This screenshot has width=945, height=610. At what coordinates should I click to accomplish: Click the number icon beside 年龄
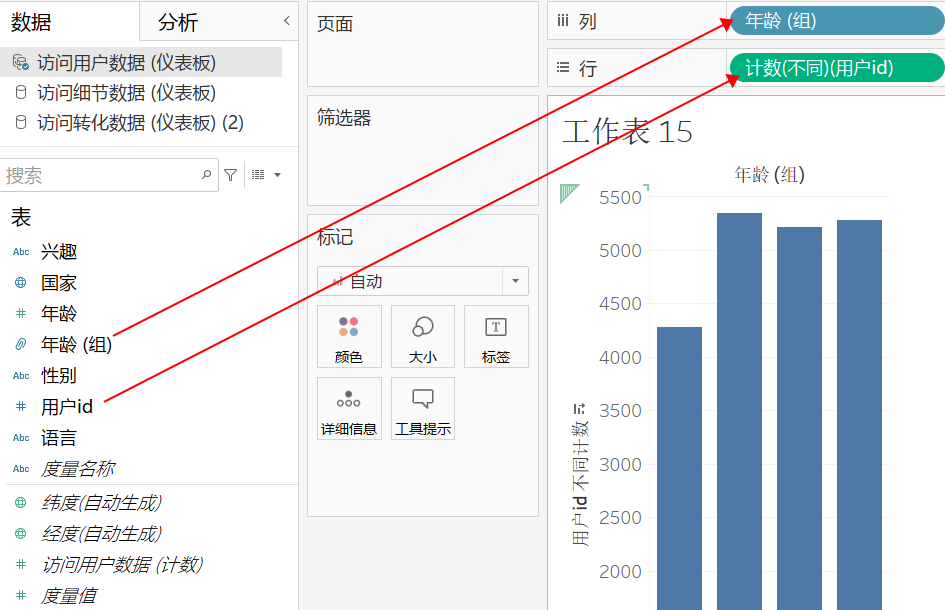click(20, 313)
